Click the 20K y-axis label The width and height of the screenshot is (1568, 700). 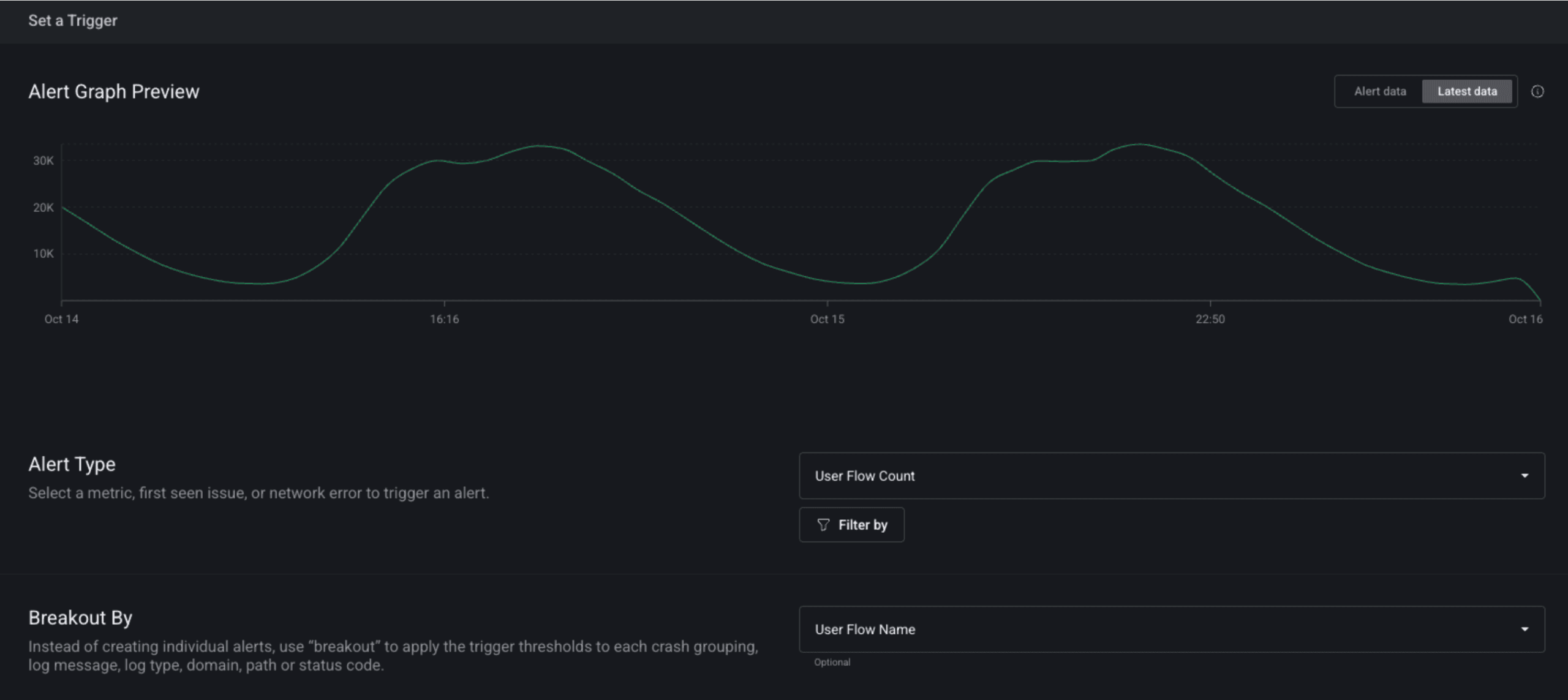coord(43,208)
